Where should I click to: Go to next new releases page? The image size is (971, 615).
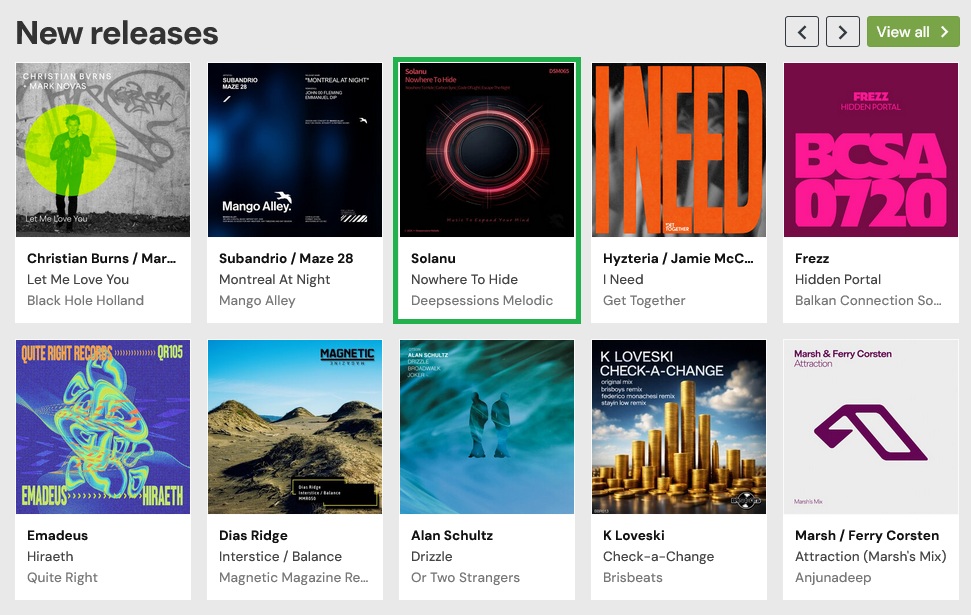(843, 32)
